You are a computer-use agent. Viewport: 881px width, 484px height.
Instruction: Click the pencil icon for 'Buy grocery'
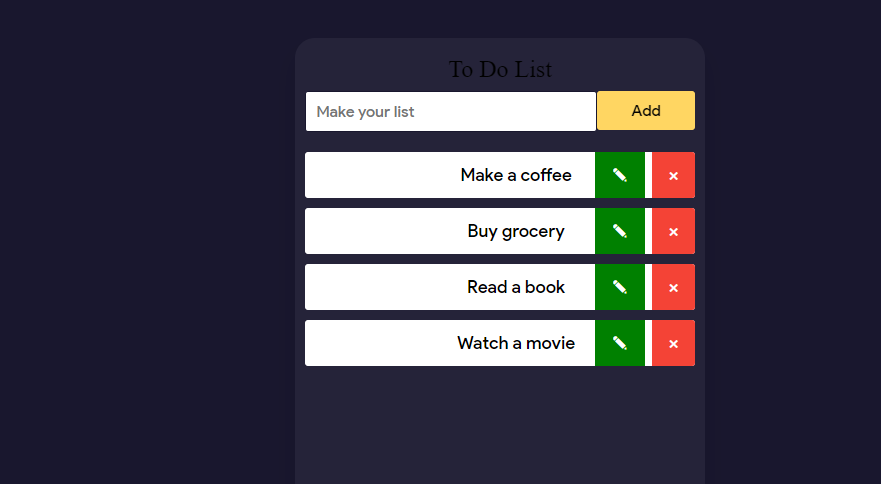tap(620, 231)
